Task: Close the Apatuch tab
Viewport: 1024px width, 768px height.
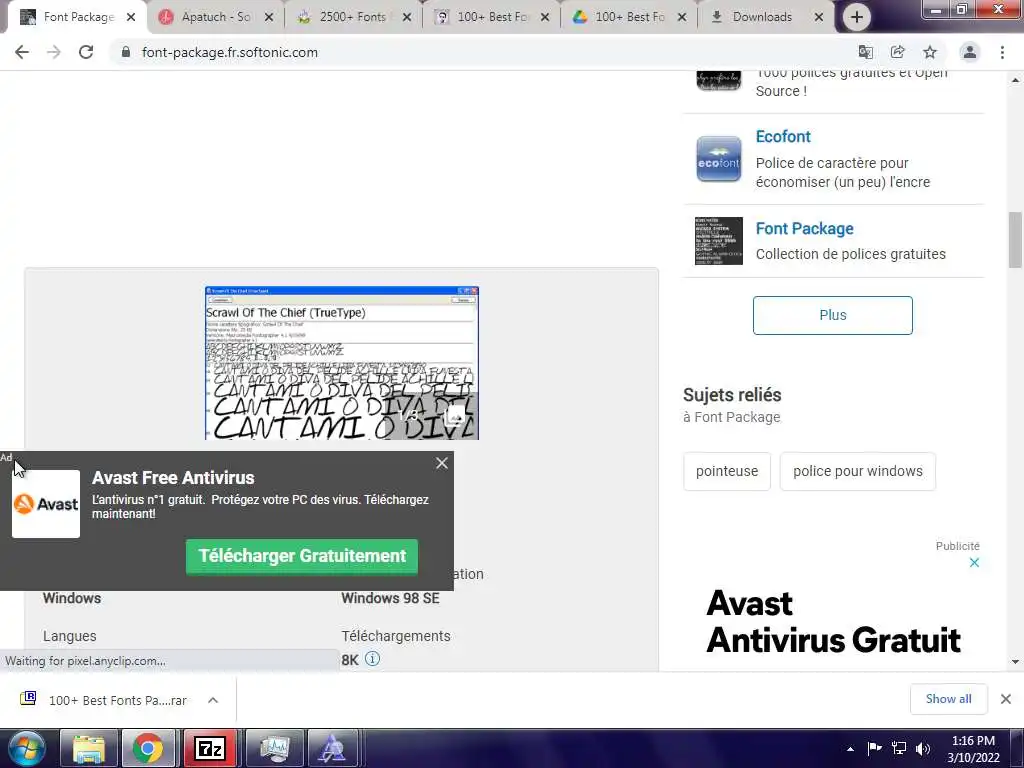Action: point(268,17)
